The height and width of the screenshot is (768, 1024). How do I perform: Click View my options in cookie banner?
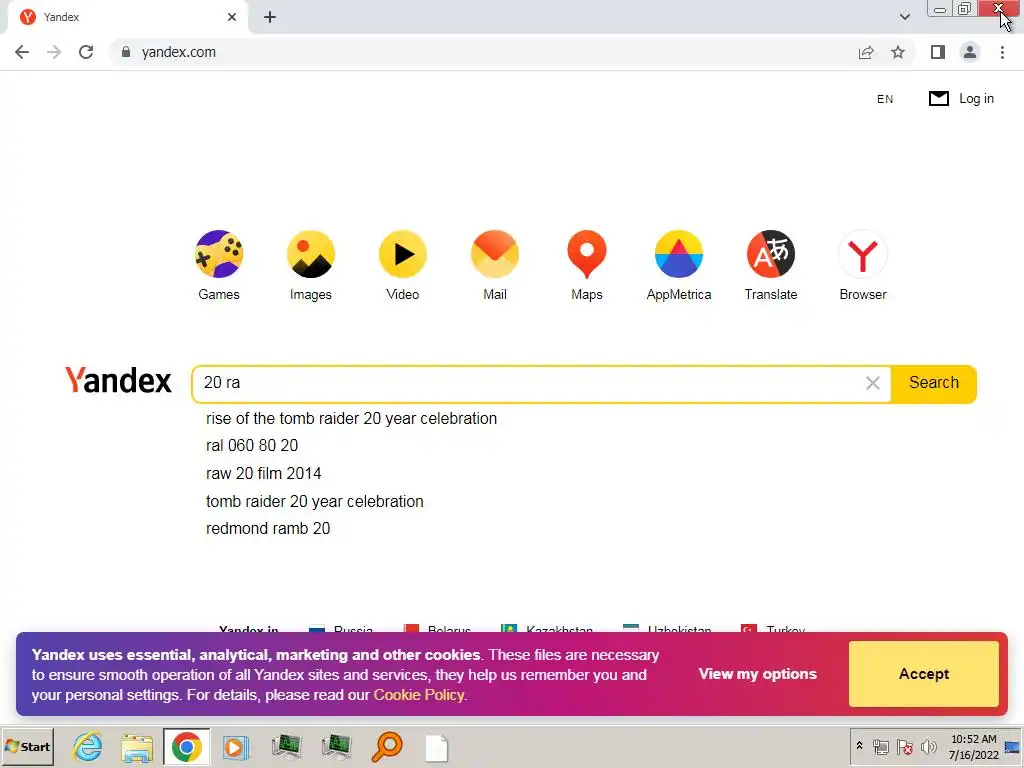(x=758, y=674)
